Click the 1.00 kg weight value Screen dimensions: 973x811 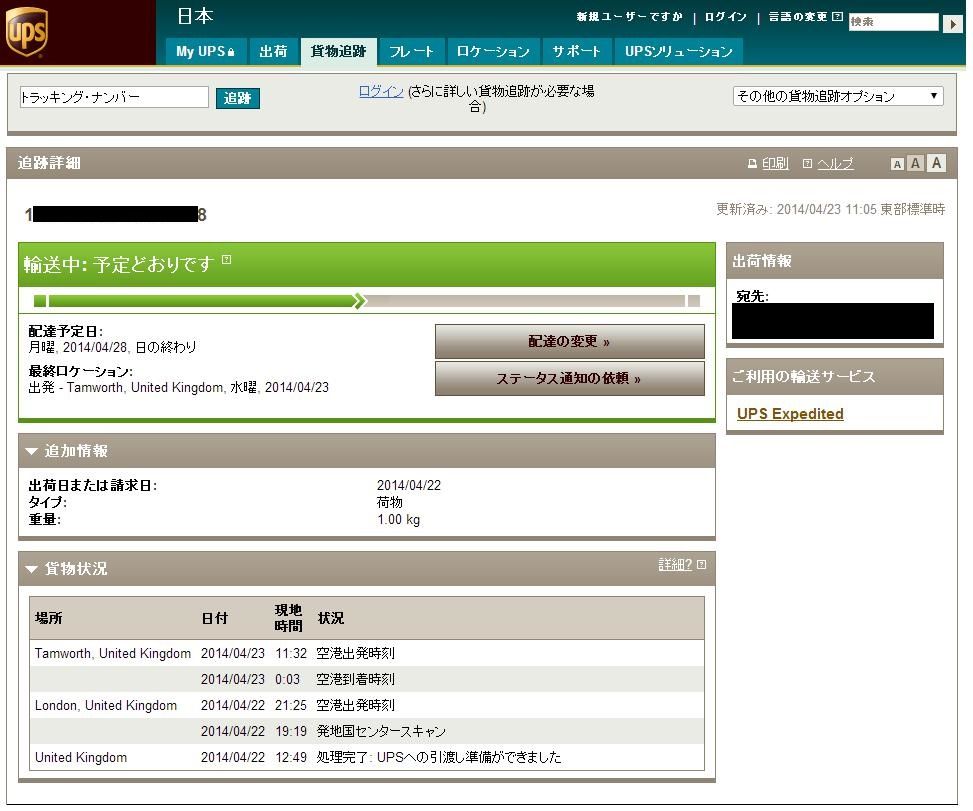click(398, 519)
